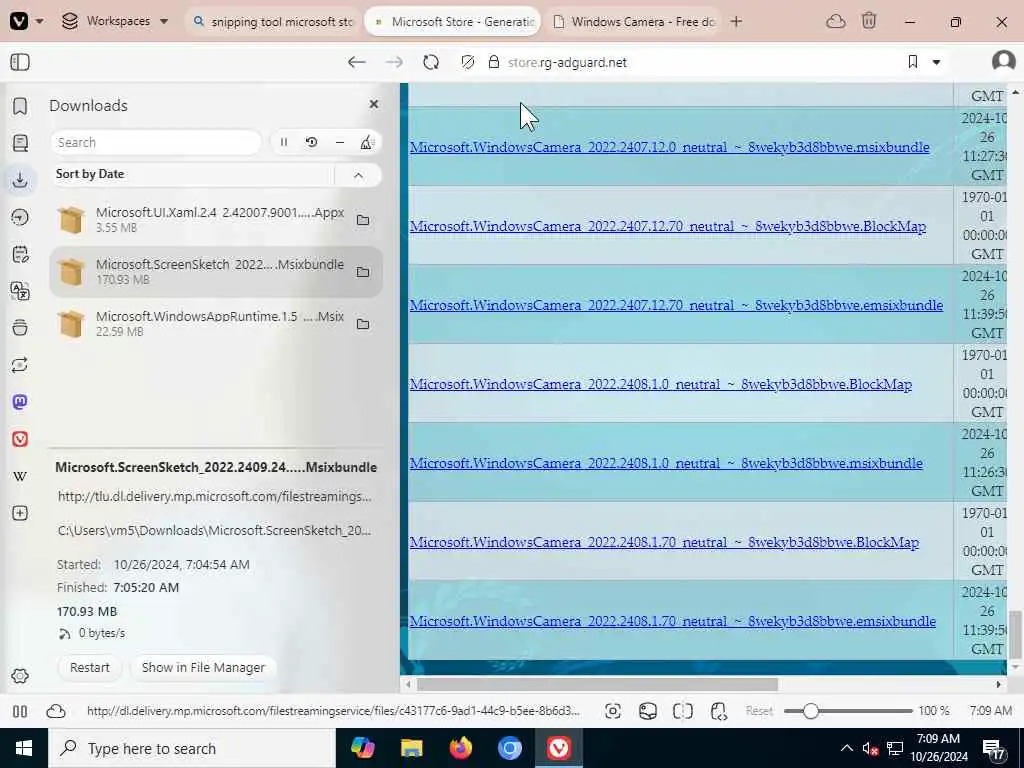Switch to the Windows Camera - Free download tab
Screen dimensions: 1024x768
633,22
